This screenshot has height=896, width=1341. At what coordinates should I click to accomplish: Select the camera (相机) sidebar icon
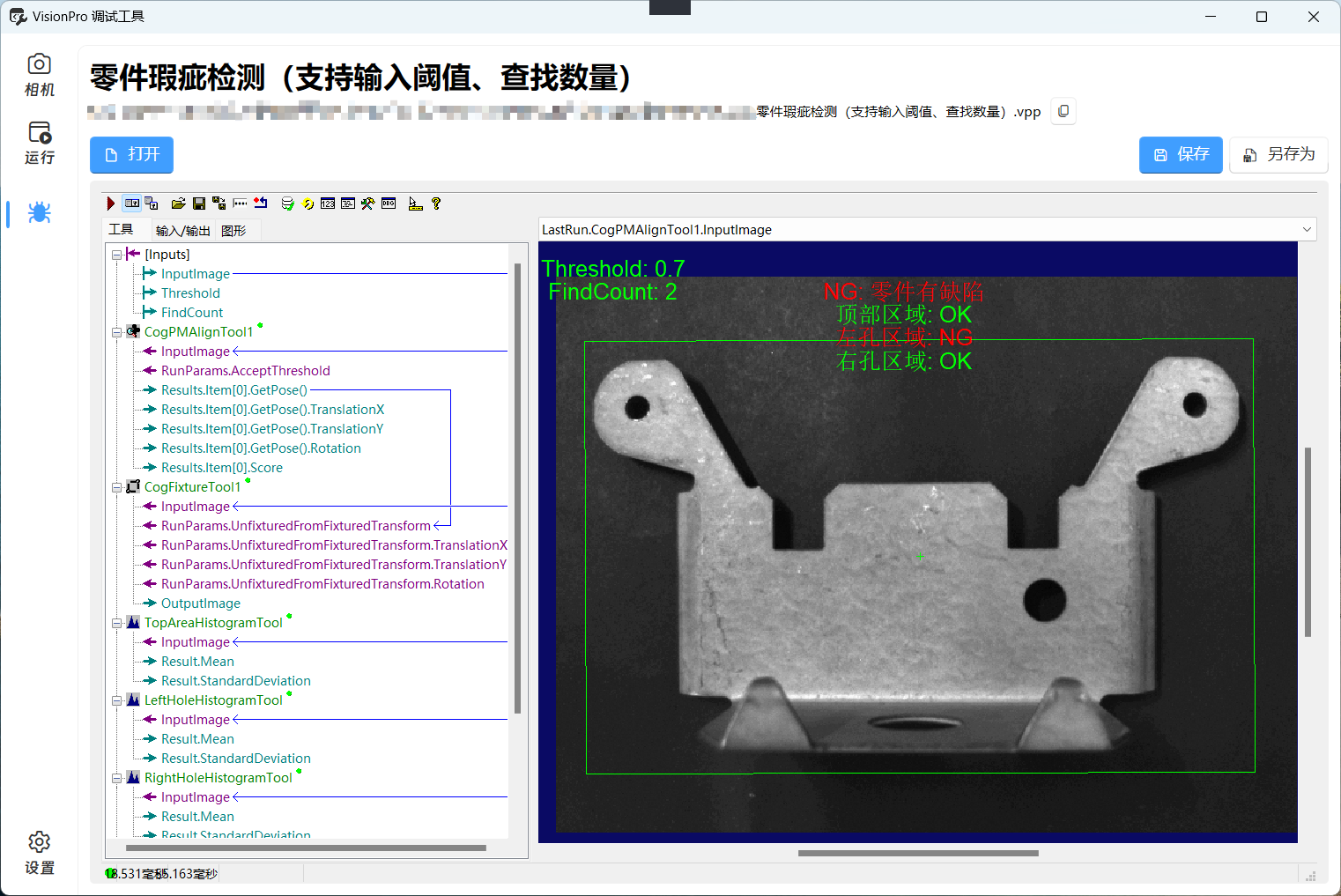(39, 75)
